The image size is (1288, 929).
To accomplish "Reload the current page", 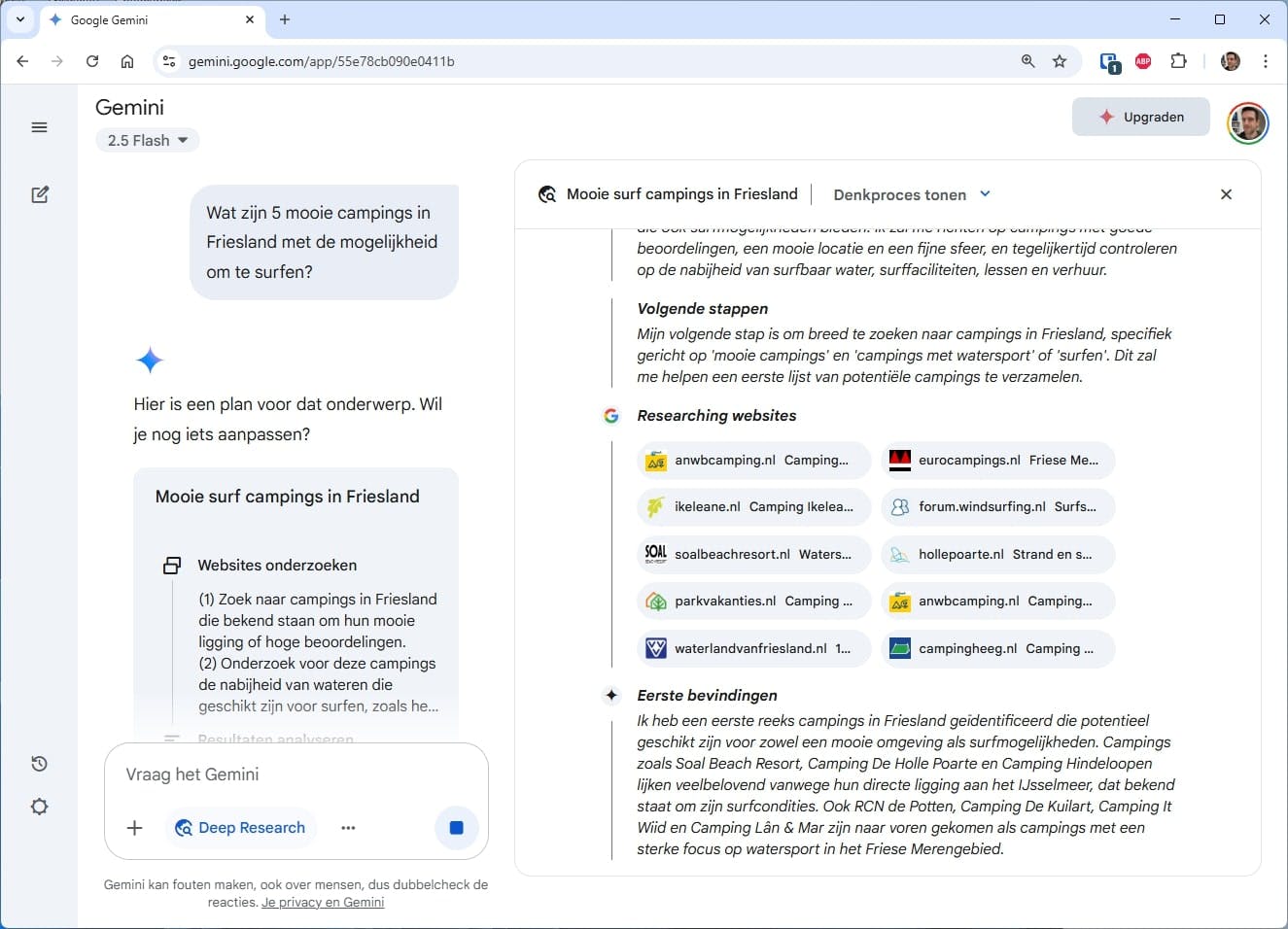I will pos(92,61).
